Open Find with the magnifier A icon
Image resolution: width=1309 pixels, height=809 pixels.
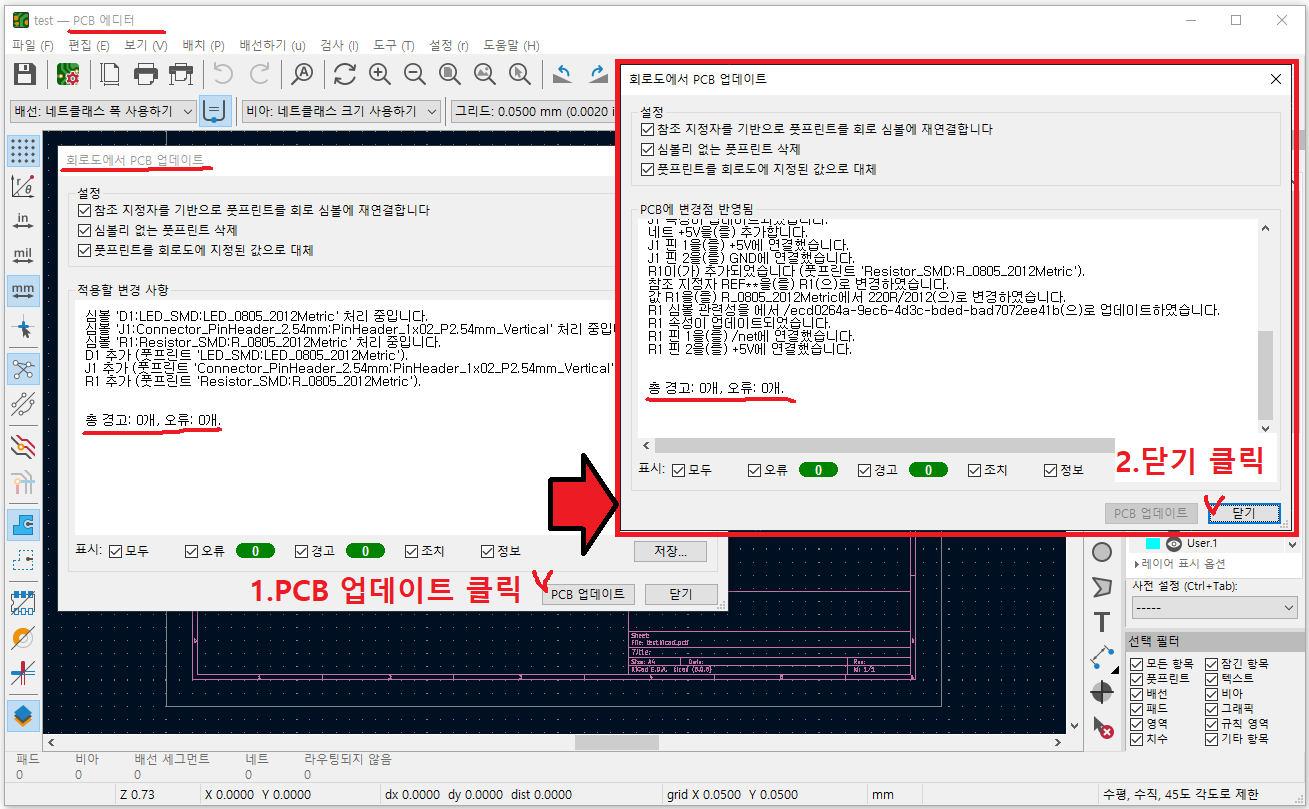302,74
